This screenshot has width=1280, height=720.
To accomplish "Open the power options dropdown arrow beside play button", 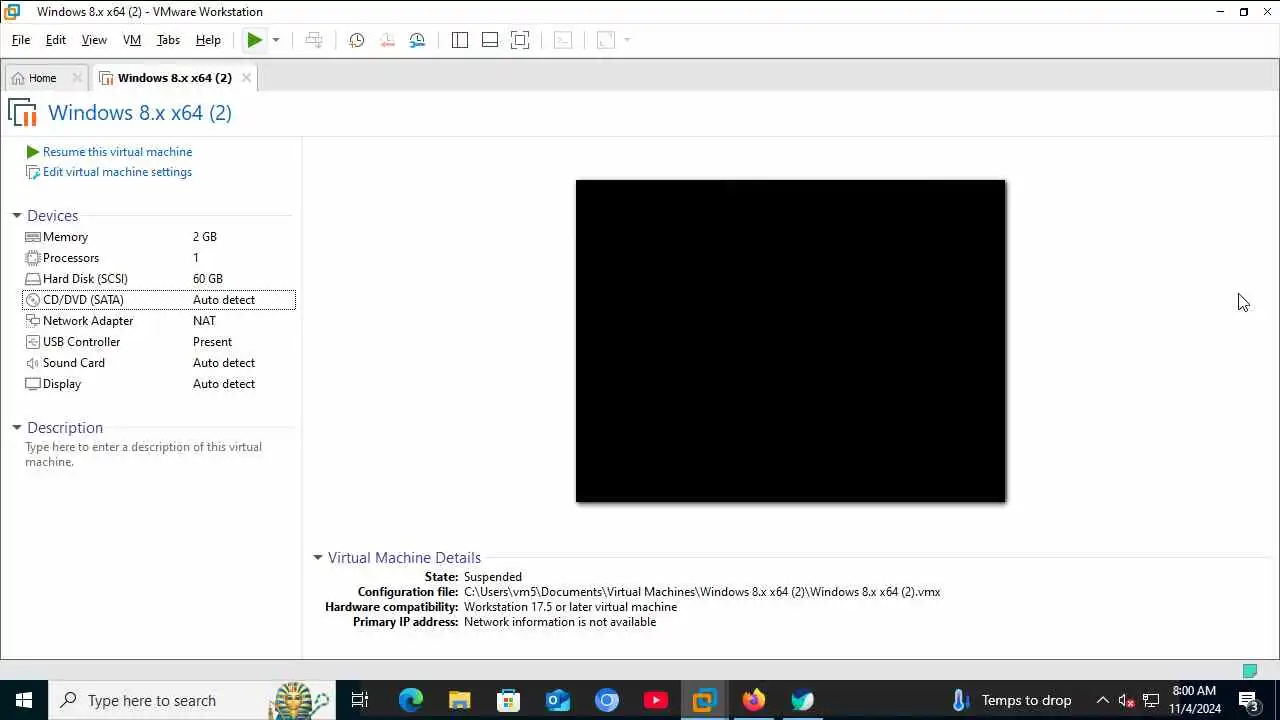I will (x=276, y=40).
